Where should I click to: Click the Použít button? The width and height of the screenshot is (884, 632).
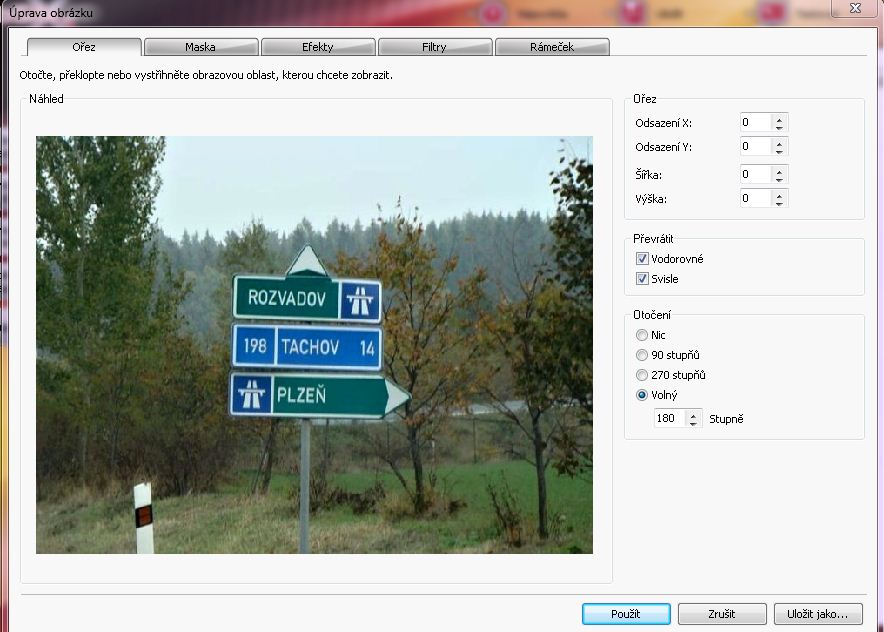pos(626,614)
